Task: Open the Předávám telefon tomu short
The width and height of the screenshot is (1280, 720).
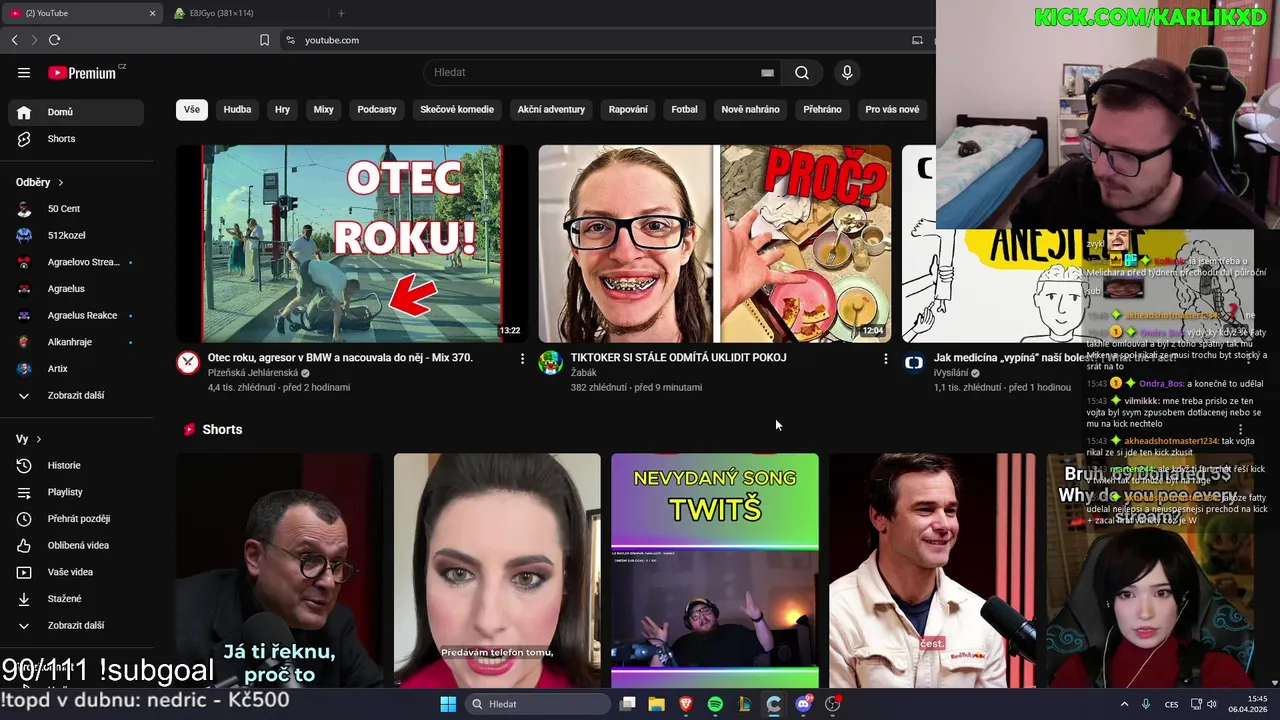Action: coord(497,571)
